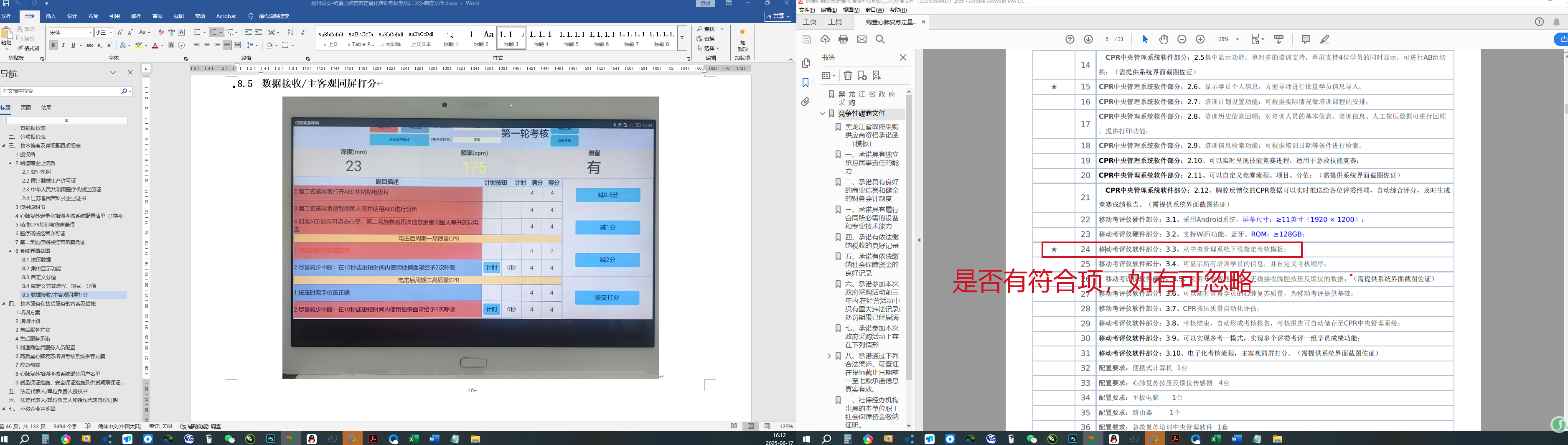Switch to the 插入 ribbon tab
The width and height of the screenshot is (1568, 445).
coord(51,16)
